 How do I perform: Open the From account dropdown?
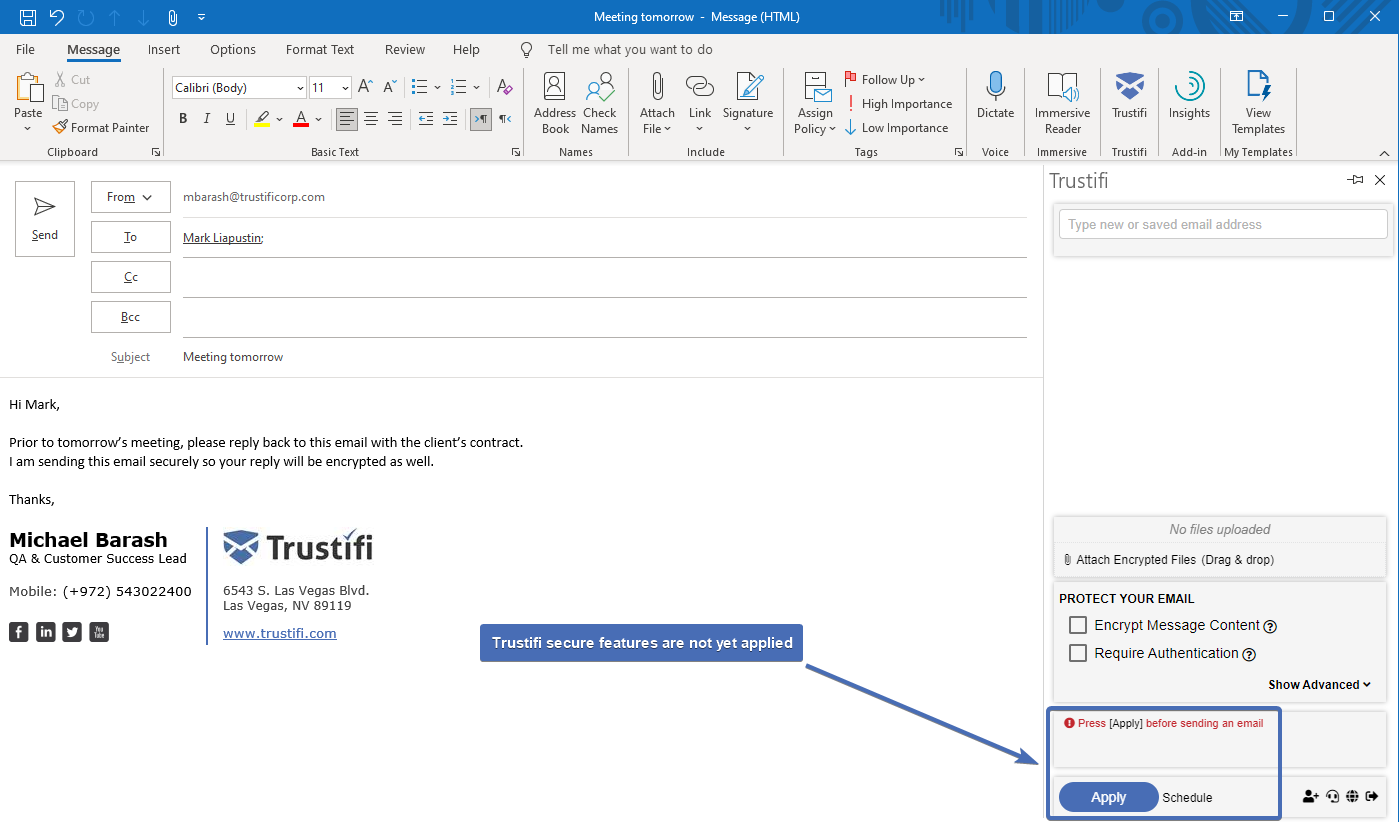[x=131, y=197]
